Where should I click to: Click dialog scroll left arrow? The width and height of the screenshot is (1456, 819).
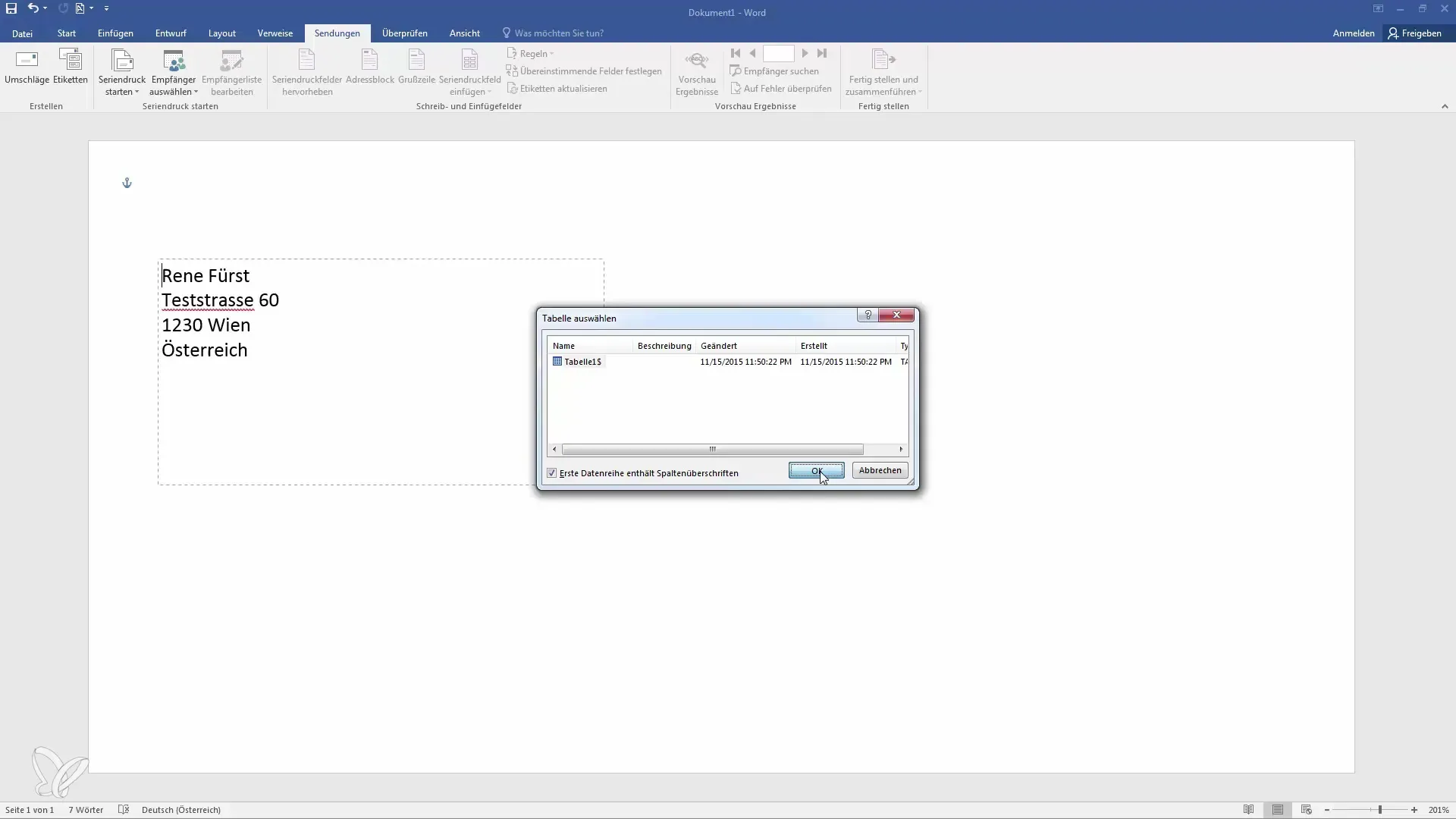554,450
